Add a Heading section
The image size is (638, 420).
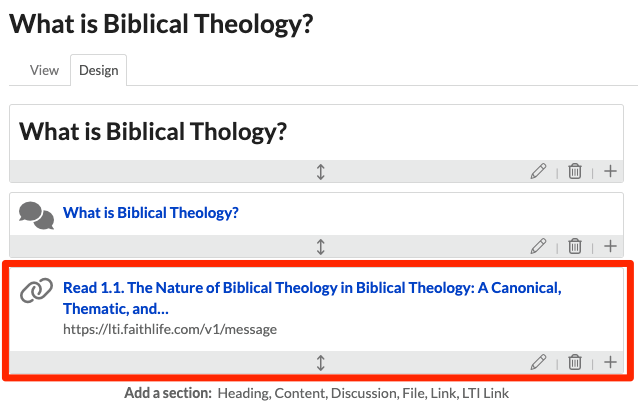[x=244, y=393]
